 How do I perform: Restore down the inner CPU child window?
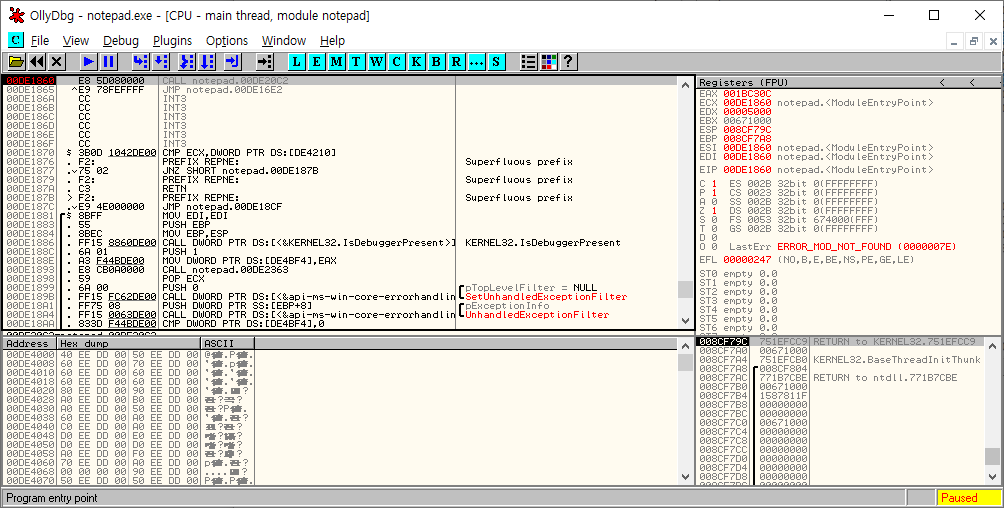[x=974, y=42]
